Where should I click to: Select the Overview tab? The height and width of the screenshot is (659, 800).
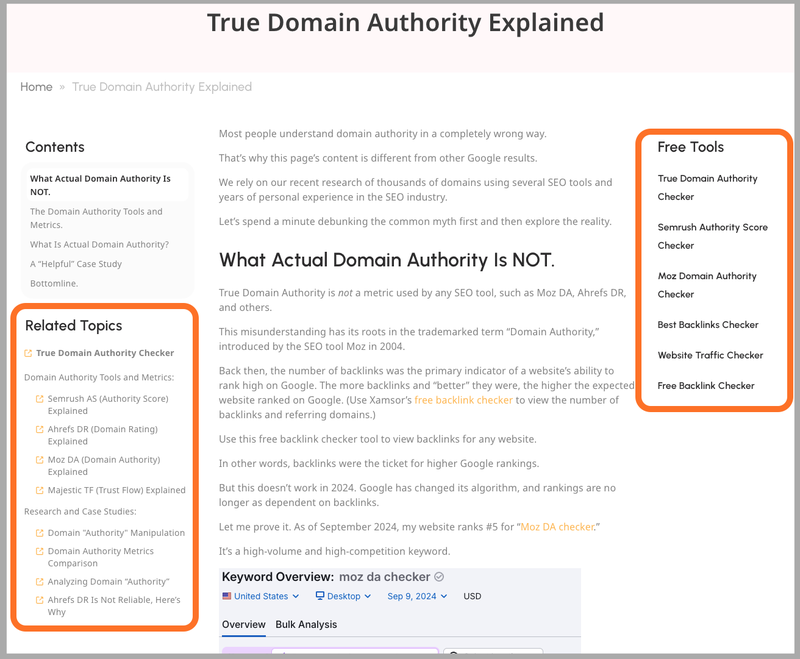243,624
